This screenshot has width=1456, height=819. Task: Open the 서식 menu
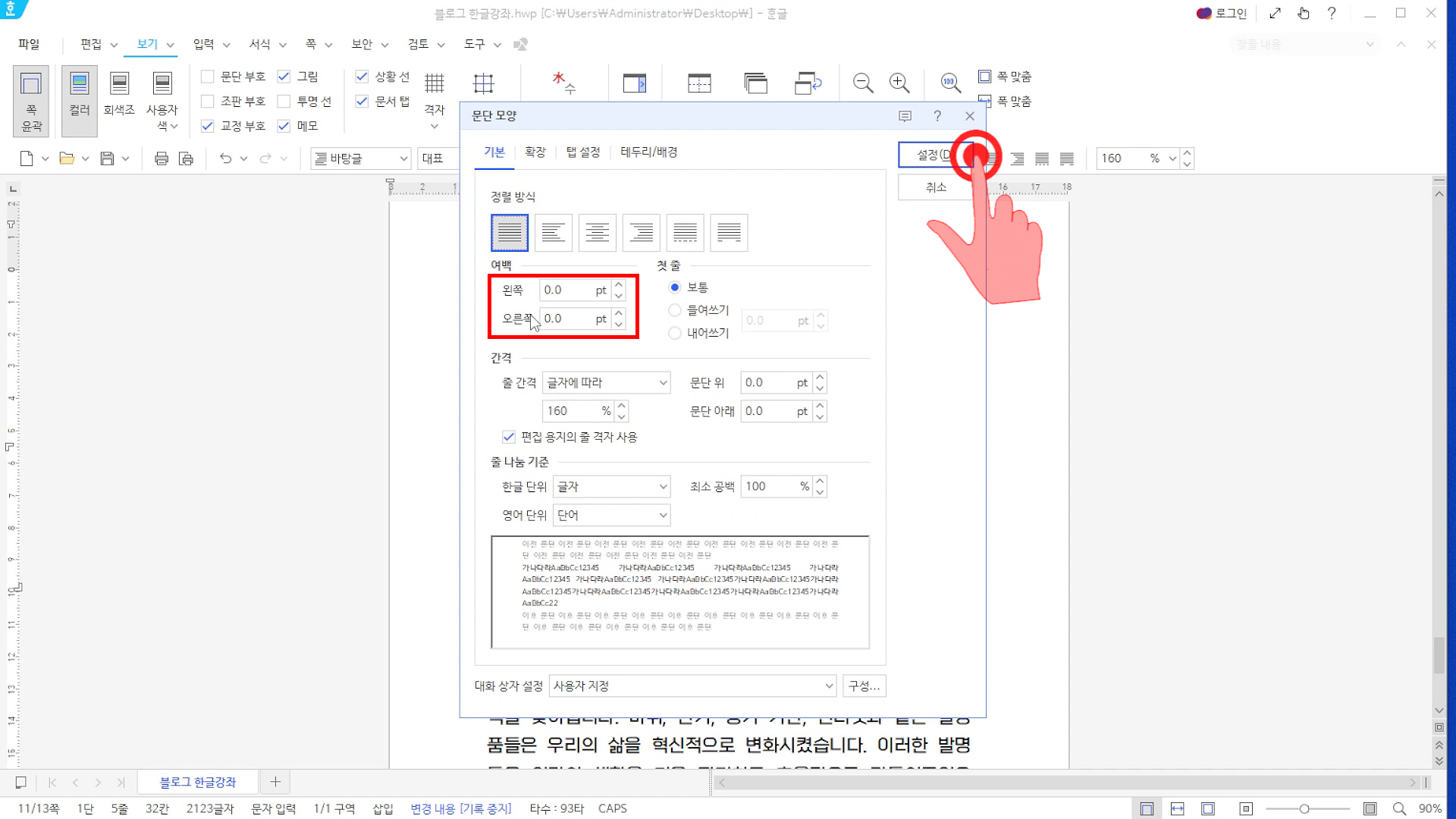(260, 44)
